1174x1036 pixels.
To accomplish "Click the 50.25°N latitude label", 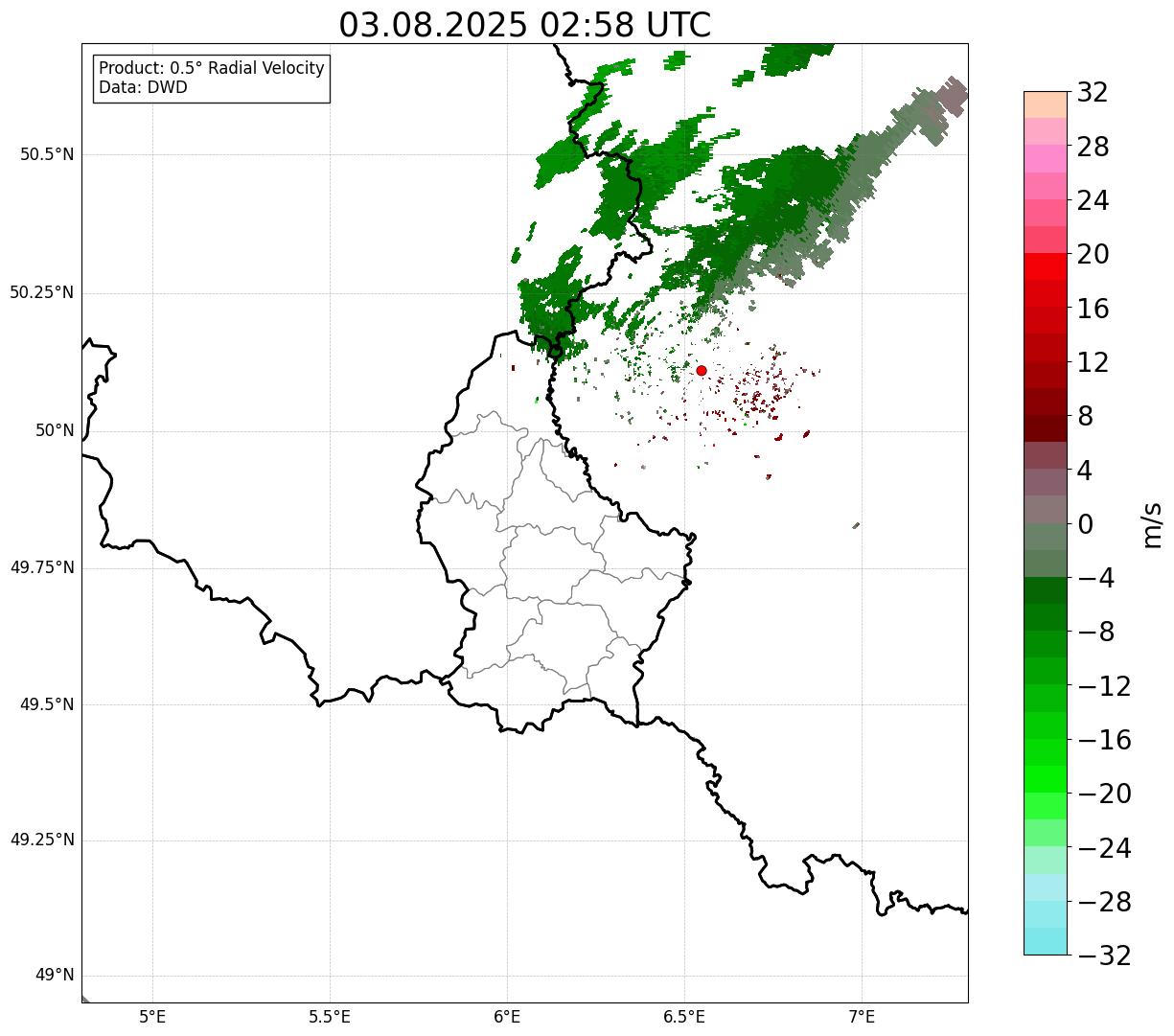I will tap(41, 292).
